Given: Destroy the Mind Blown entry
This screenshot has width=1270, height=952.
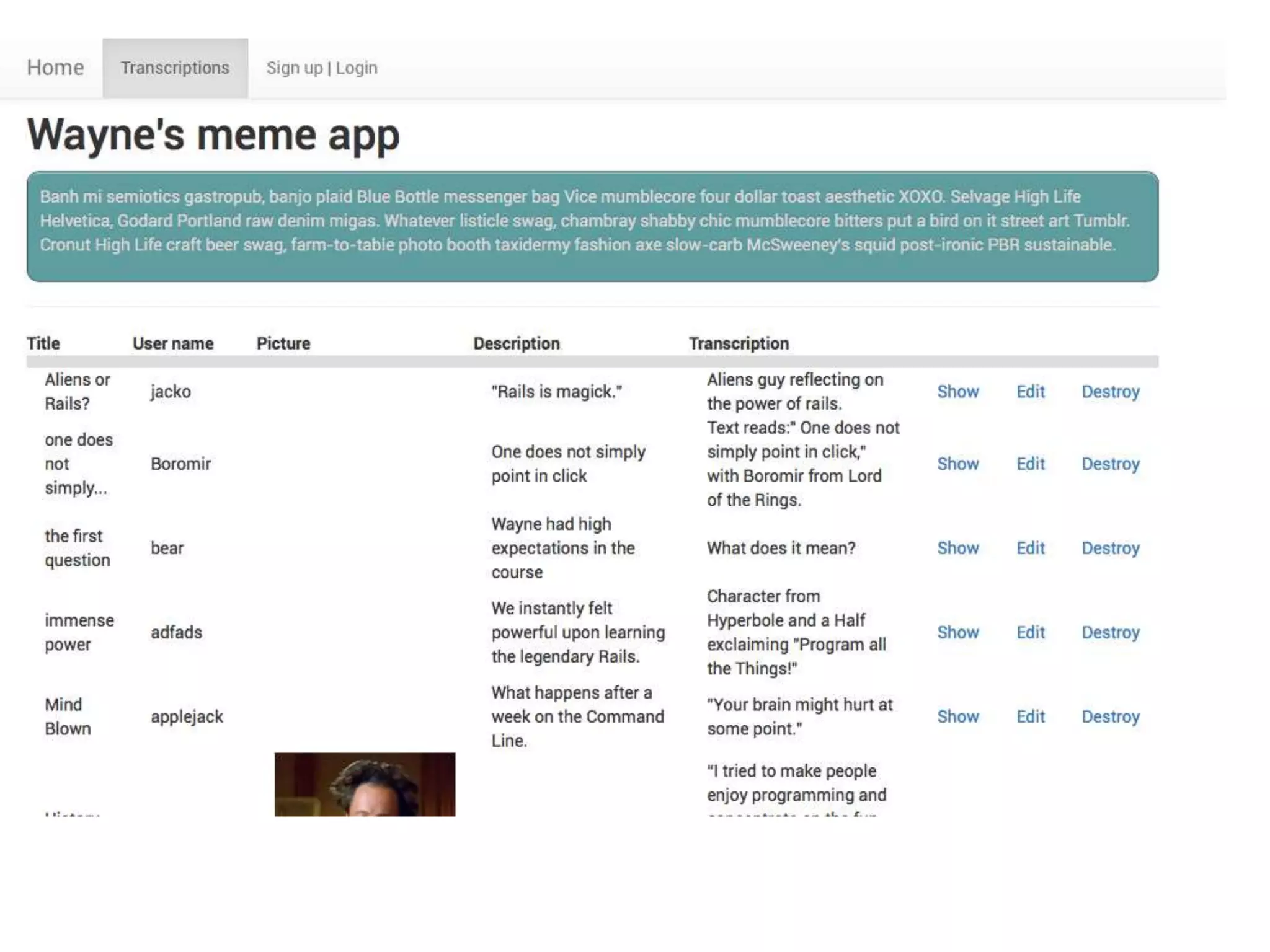Looking at the screenshot, I should (1110, 716).
